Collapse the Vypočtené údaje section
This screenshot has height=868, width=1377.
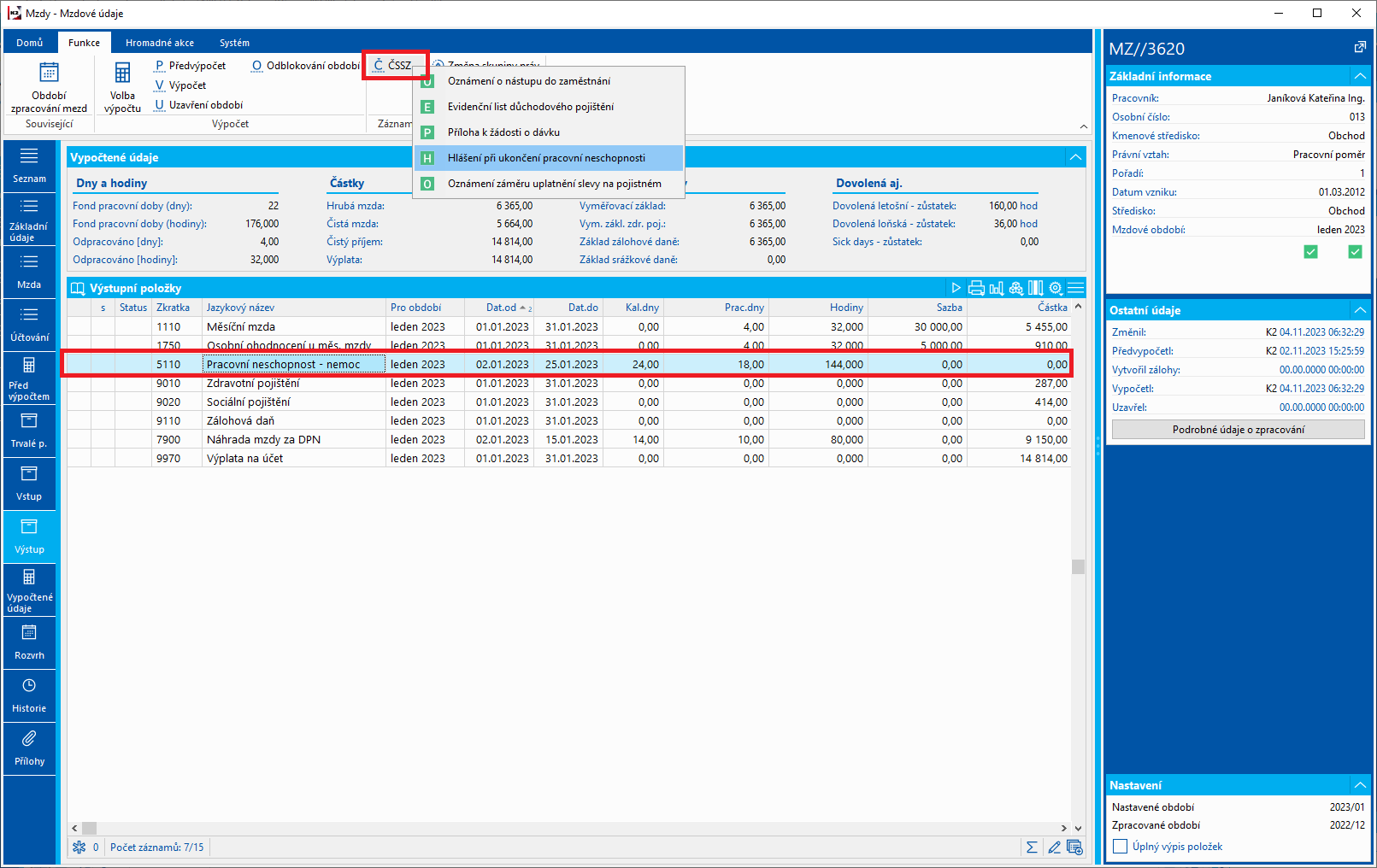click(1075, 157)
